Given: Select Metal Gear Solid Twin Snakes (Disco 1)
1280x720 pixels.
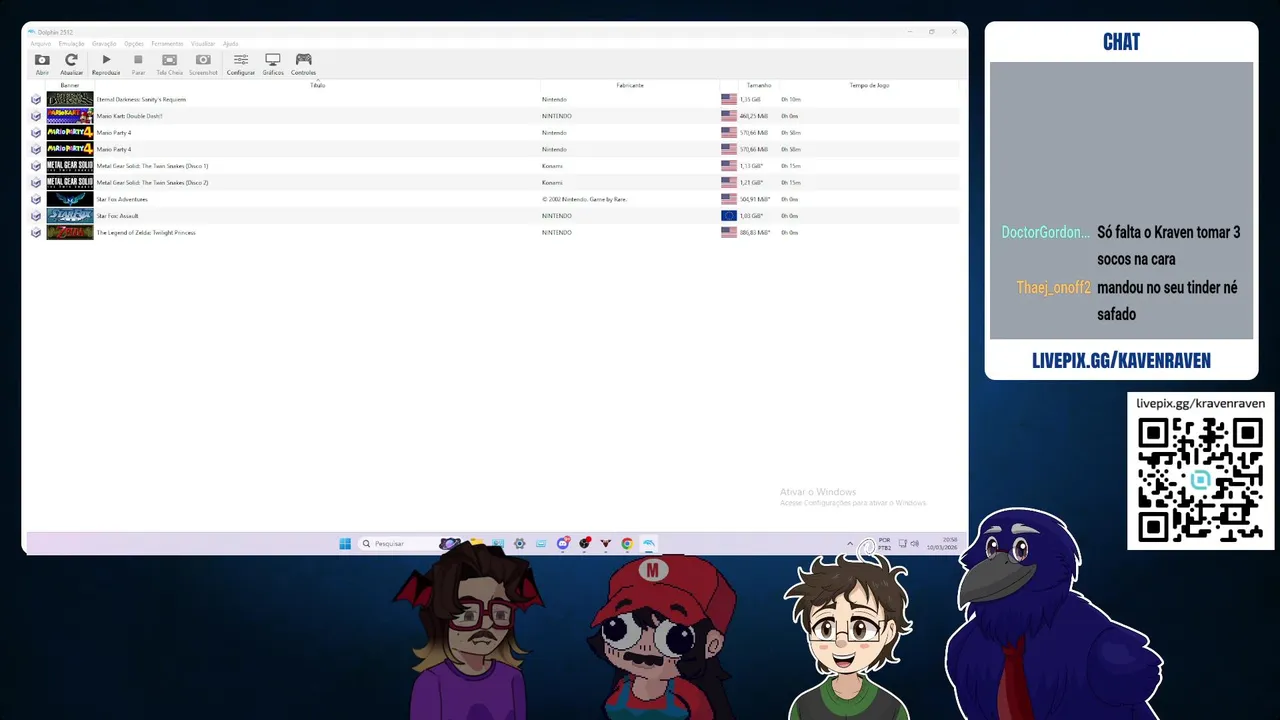Looking at the screenshot, I should (152, 166).
